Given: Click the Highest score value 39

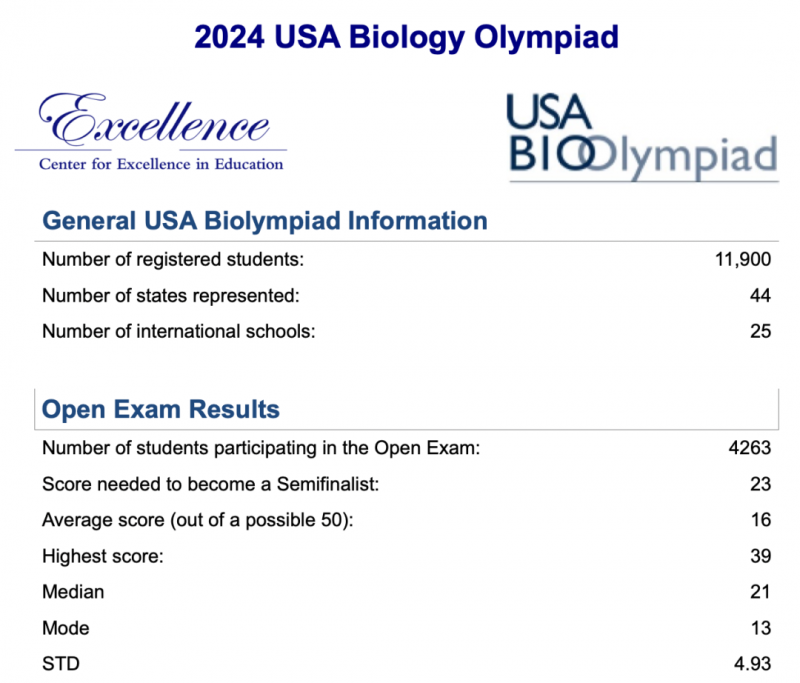Looking at the screenshot, I should pos(760,556).
